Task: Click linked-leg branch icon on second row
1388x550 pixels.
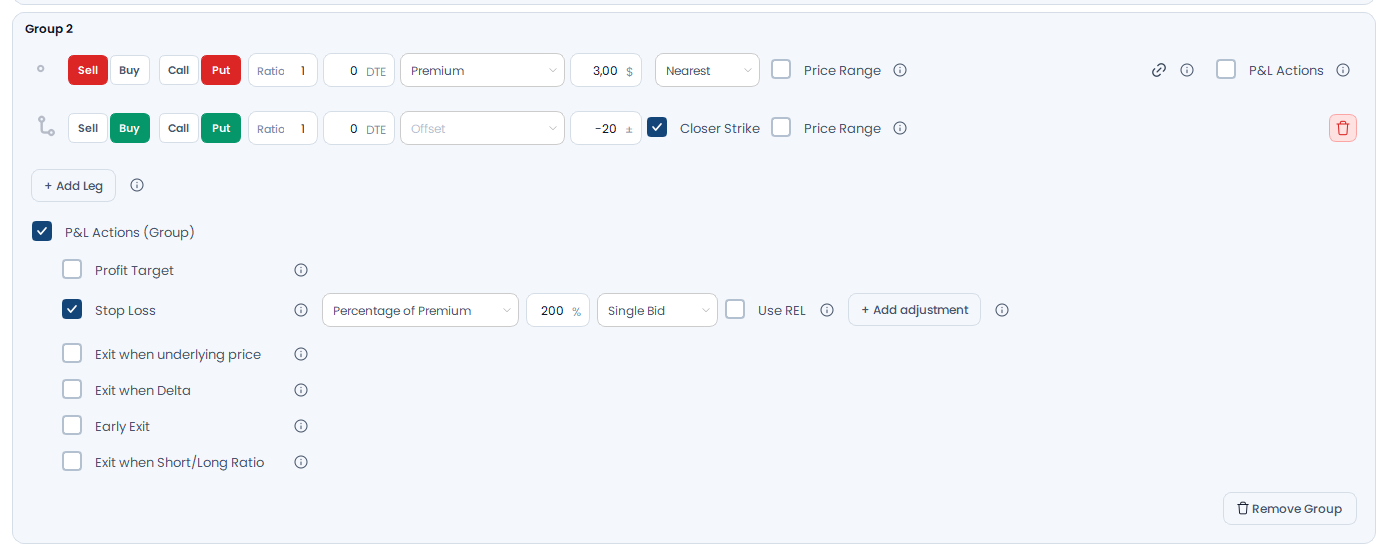Action: coord(46,126)
